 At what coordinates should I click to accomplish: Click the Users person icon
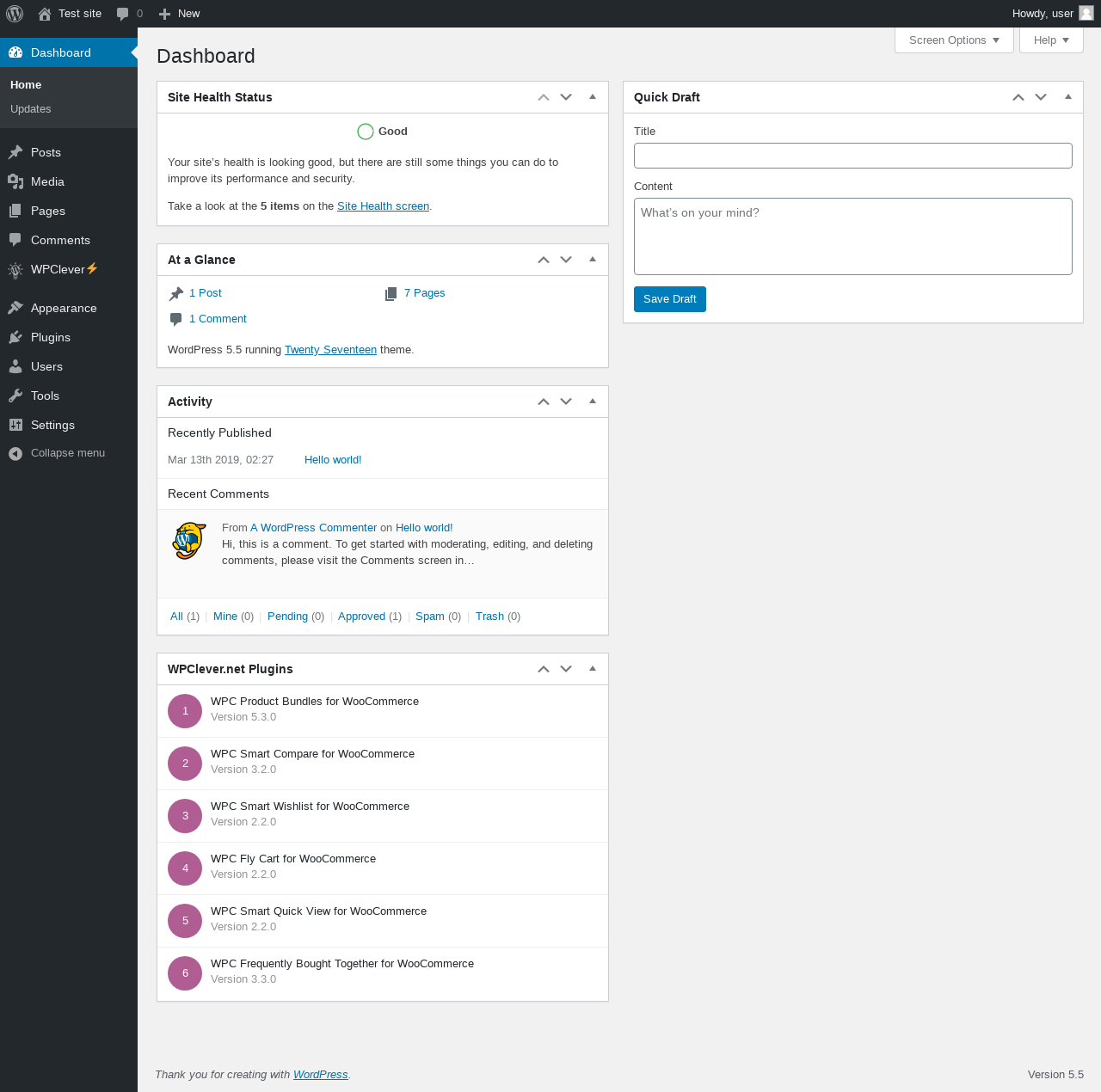coord(15,366)
